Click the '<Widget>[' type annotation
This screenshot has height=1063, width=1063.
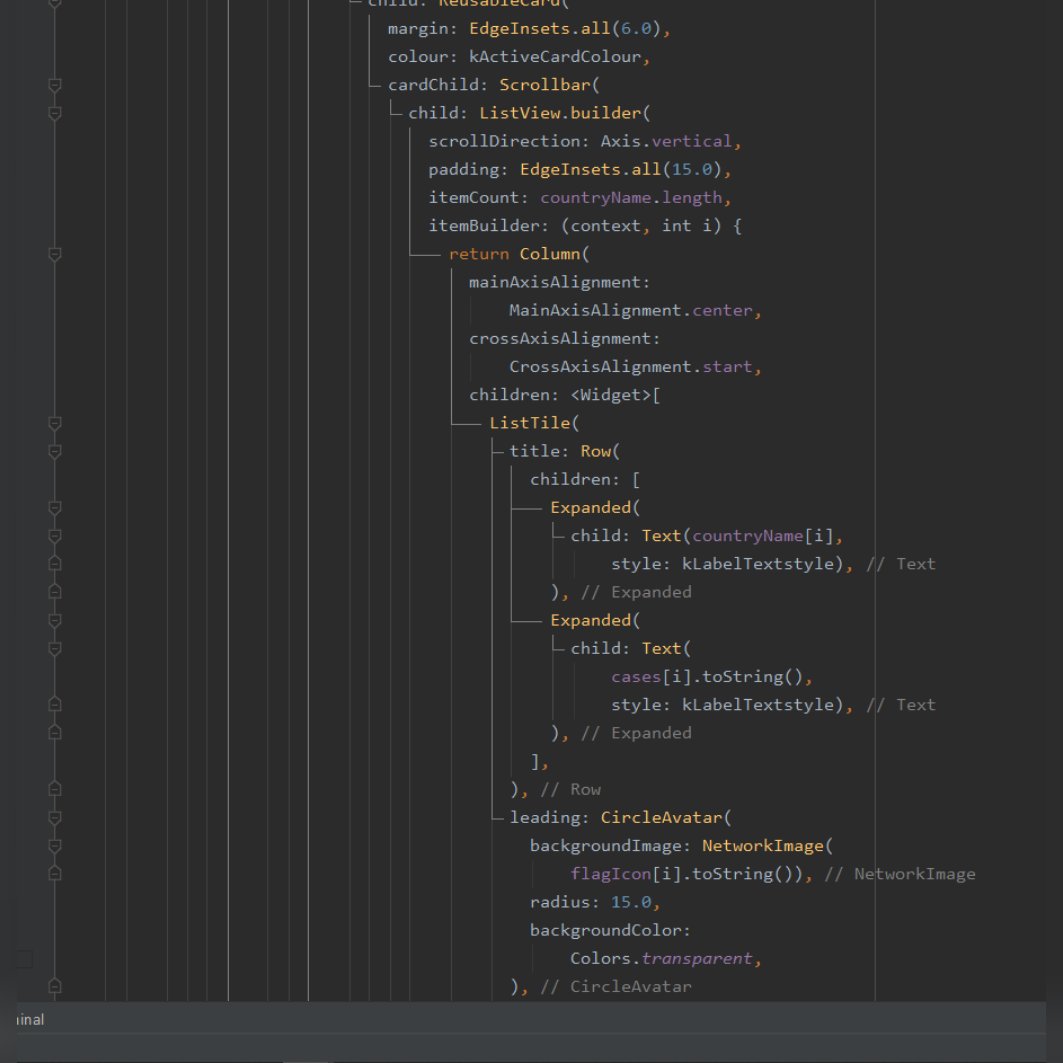(615, 395)
